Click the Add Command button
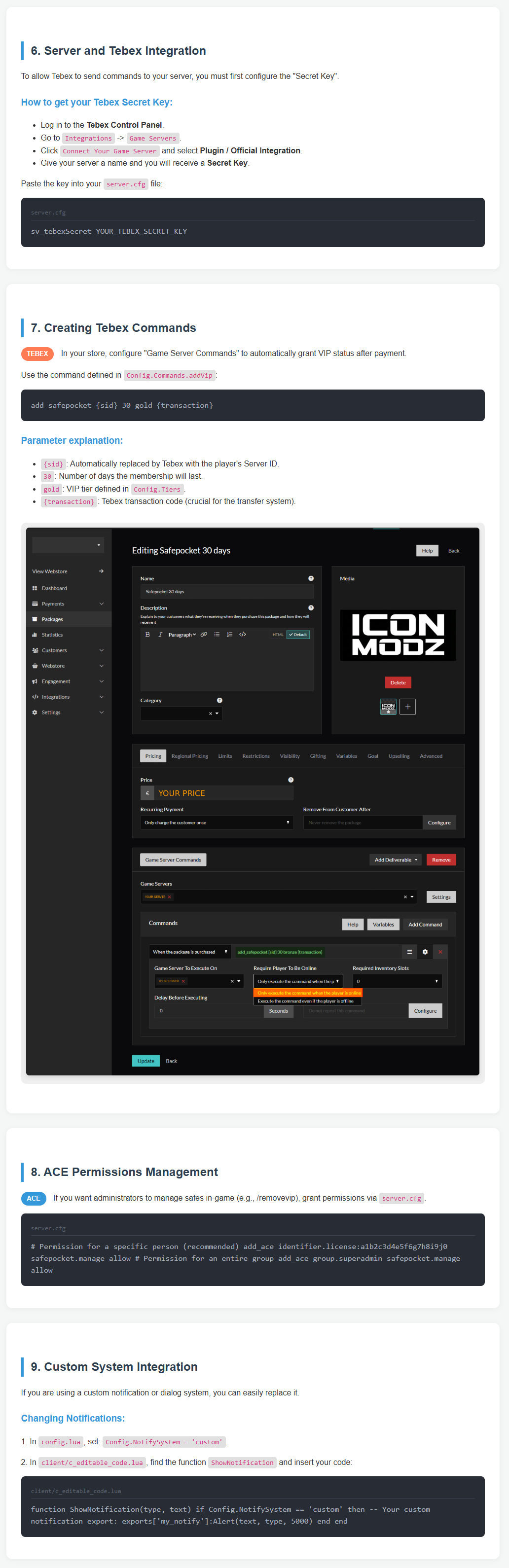Viewport: 509px width, 1568px height. (x=425, y=924)
